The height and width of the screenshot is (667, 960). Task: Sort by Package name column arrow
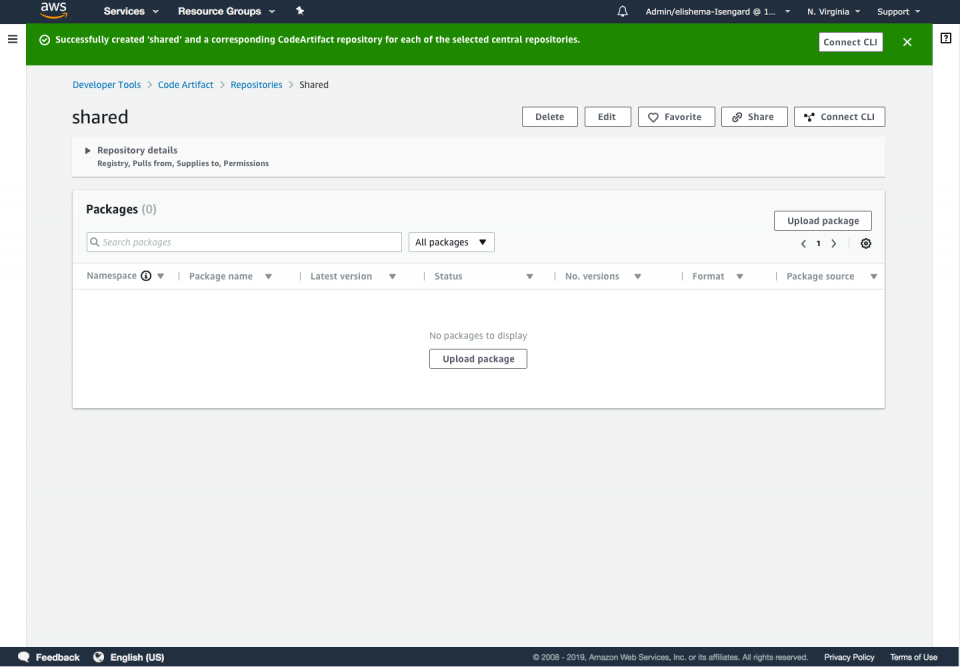pyautogui.click(x=268, y=276)
